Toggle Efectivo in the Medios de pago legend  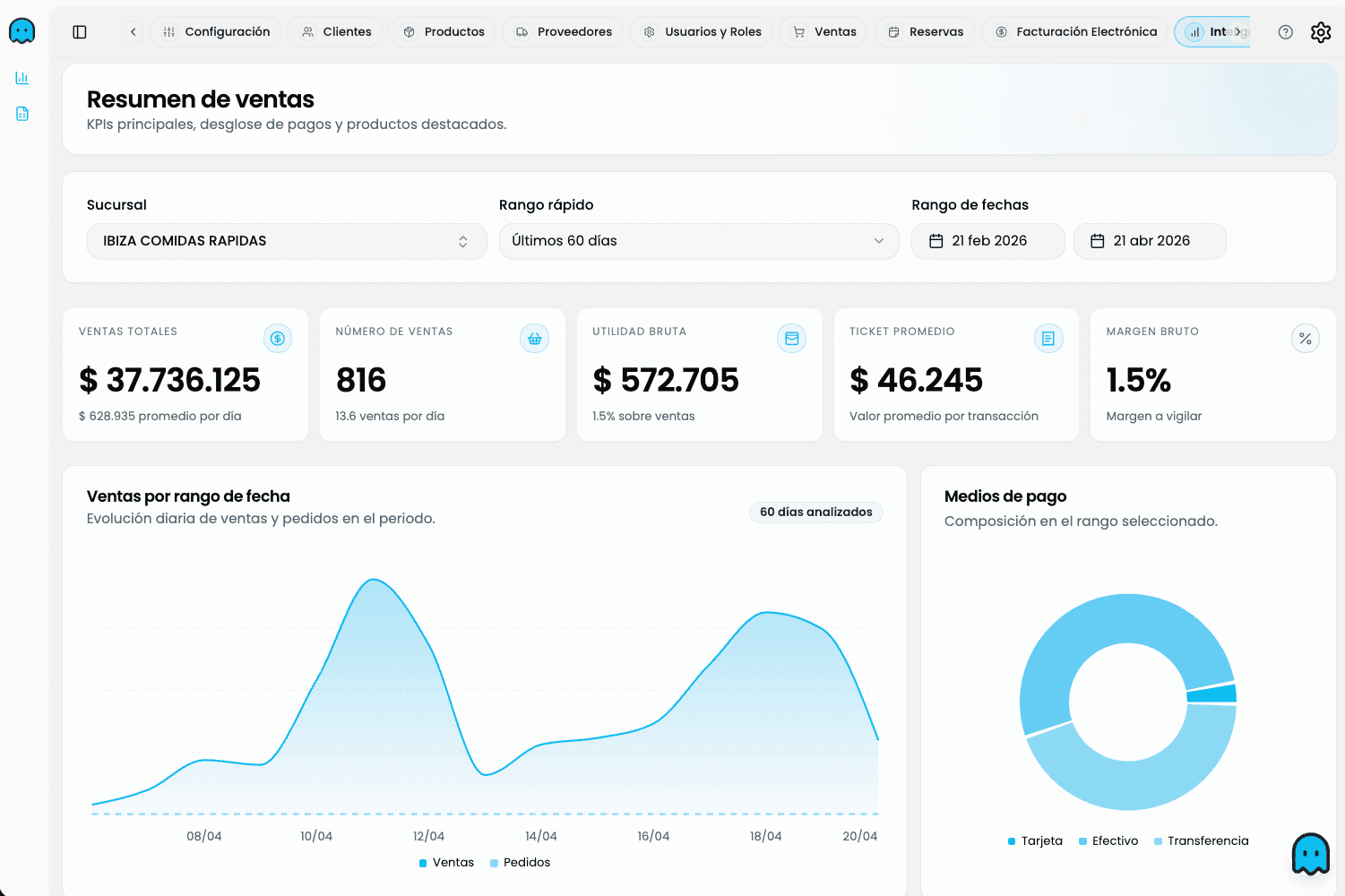tap(1108, 840)
